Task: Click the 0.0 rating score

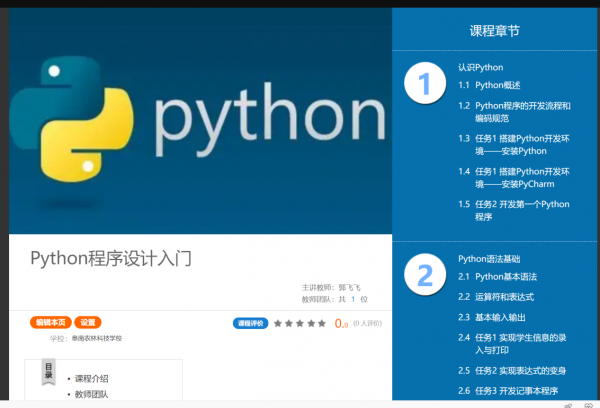Action: 341,323
